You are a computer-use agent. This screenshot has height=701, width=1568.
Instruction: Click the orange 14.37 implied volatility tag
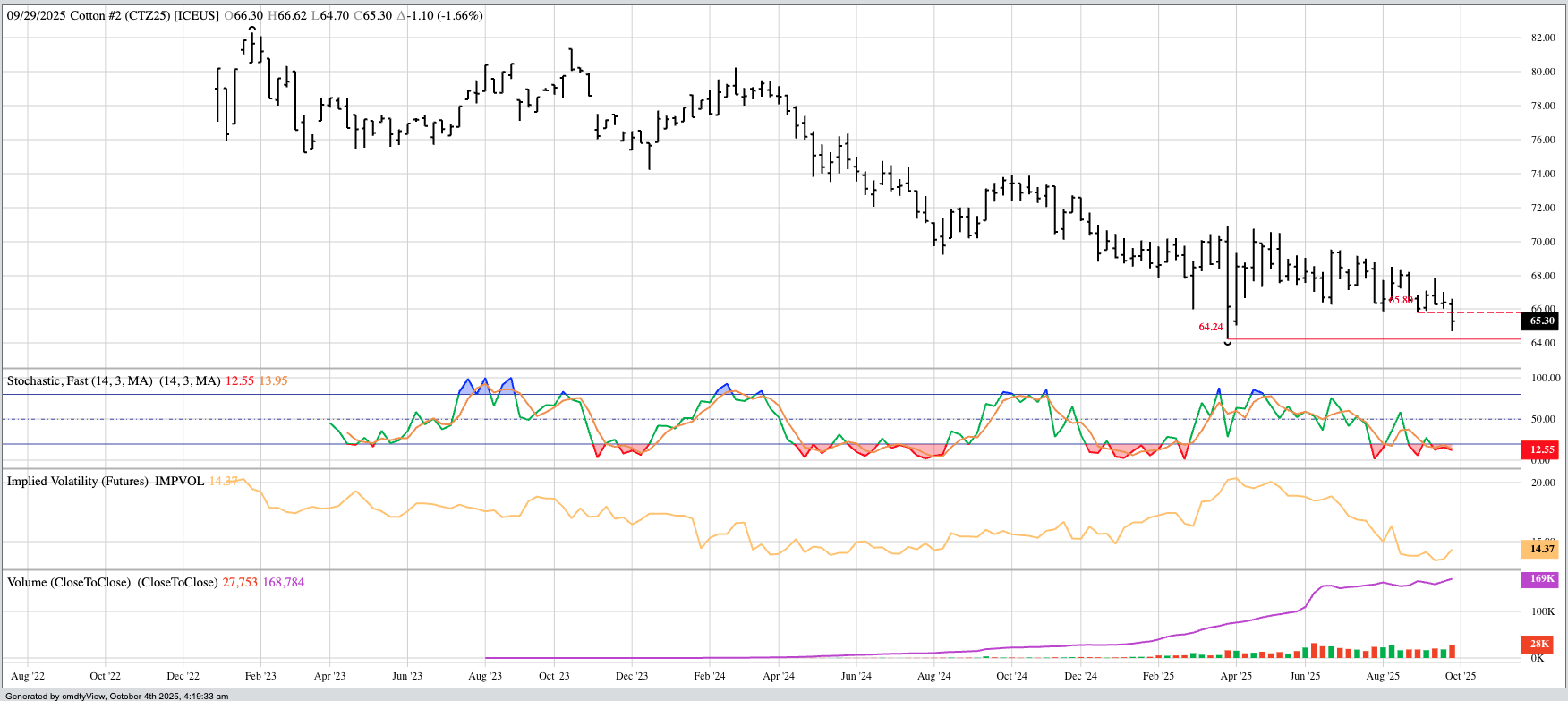tap(1541, 549)
